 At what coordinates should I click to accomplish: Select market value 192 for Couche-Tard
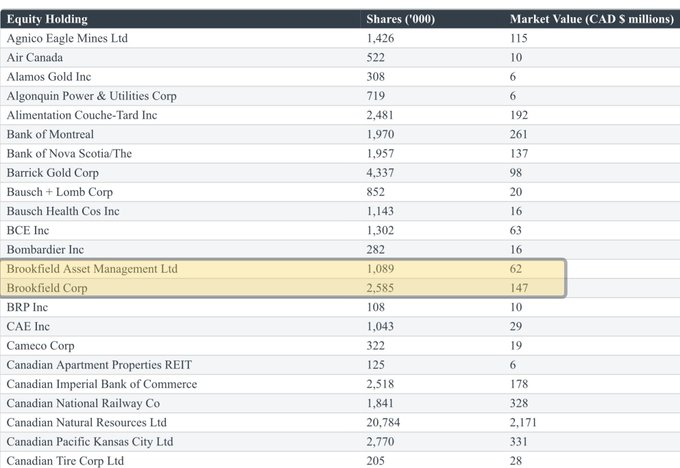519,115
